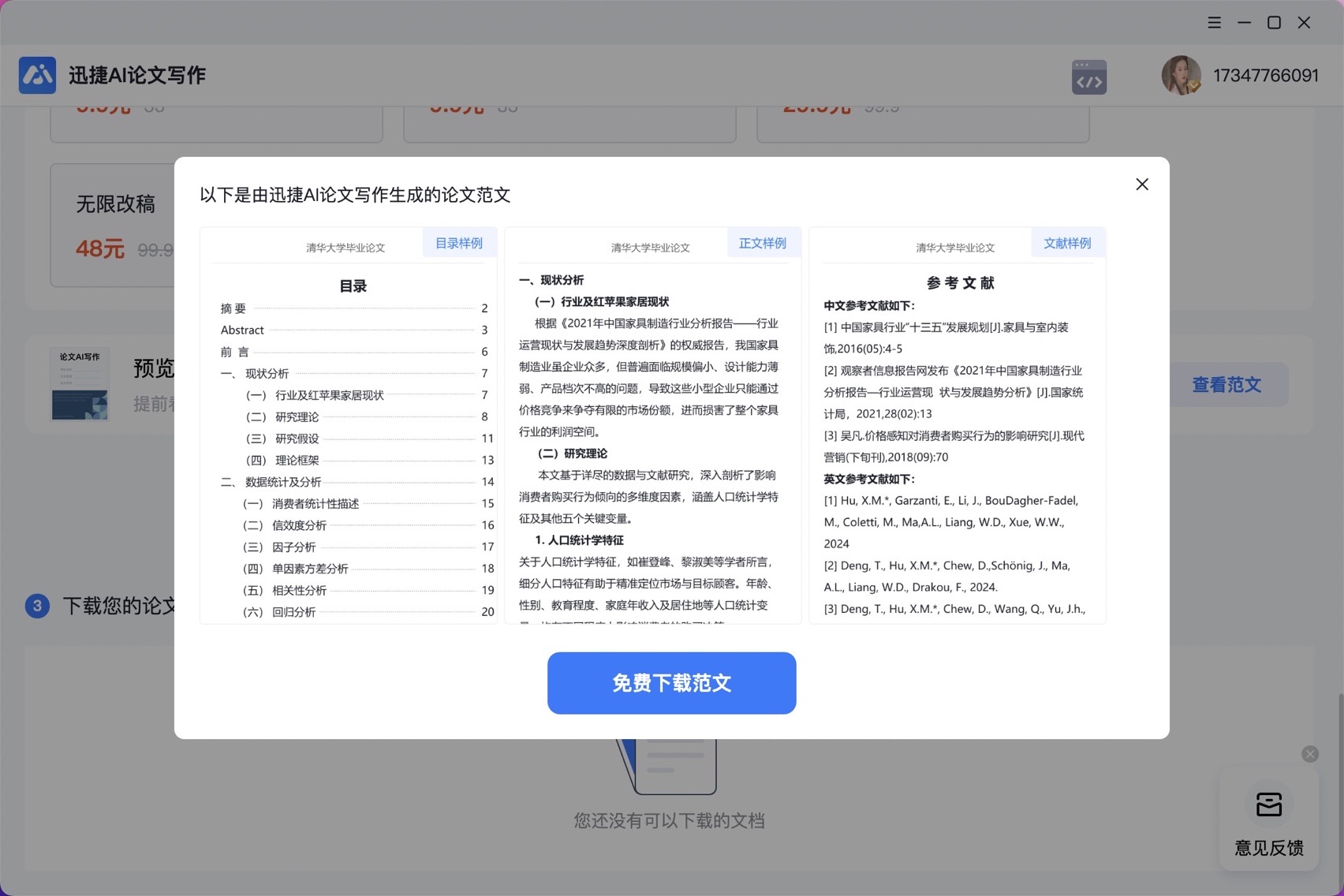Click the 您还没有可以下载的文档 message
Screen dimensions: 1344x896
pyautogui.click(x=669, y=821)
